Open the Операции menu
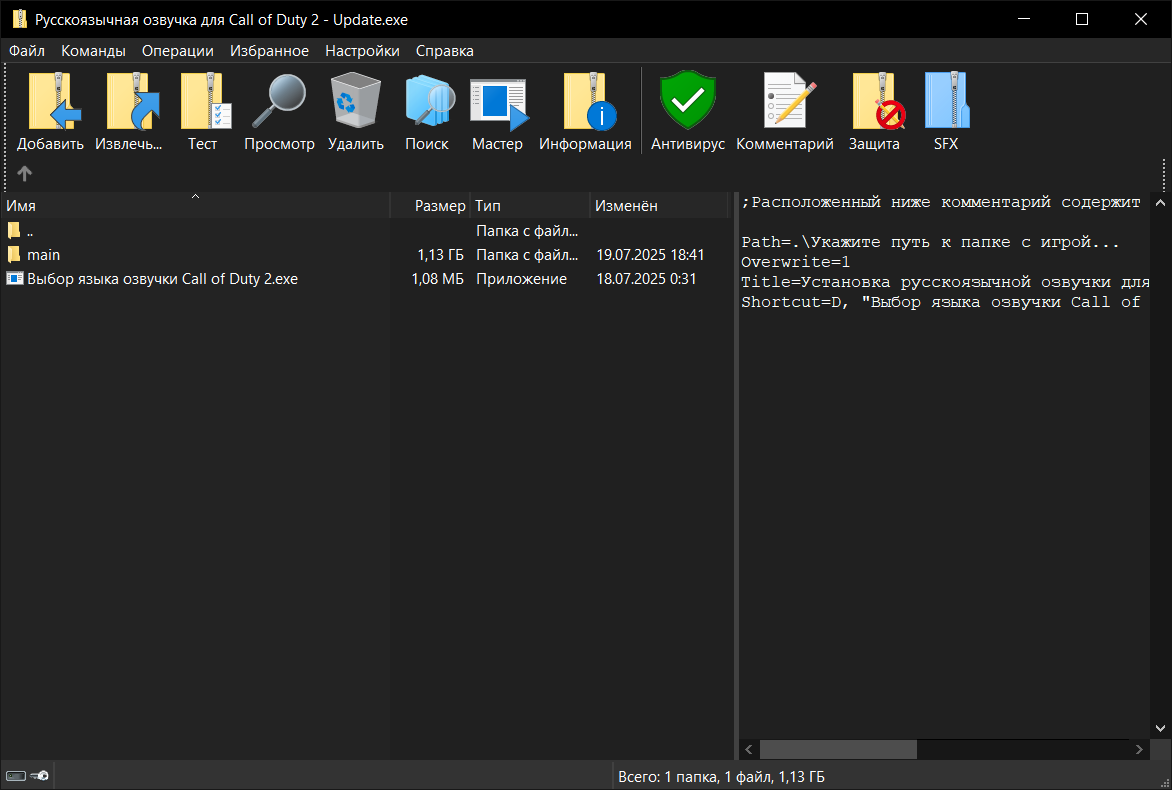This screenshot has height=790, width=1172. 178,51
